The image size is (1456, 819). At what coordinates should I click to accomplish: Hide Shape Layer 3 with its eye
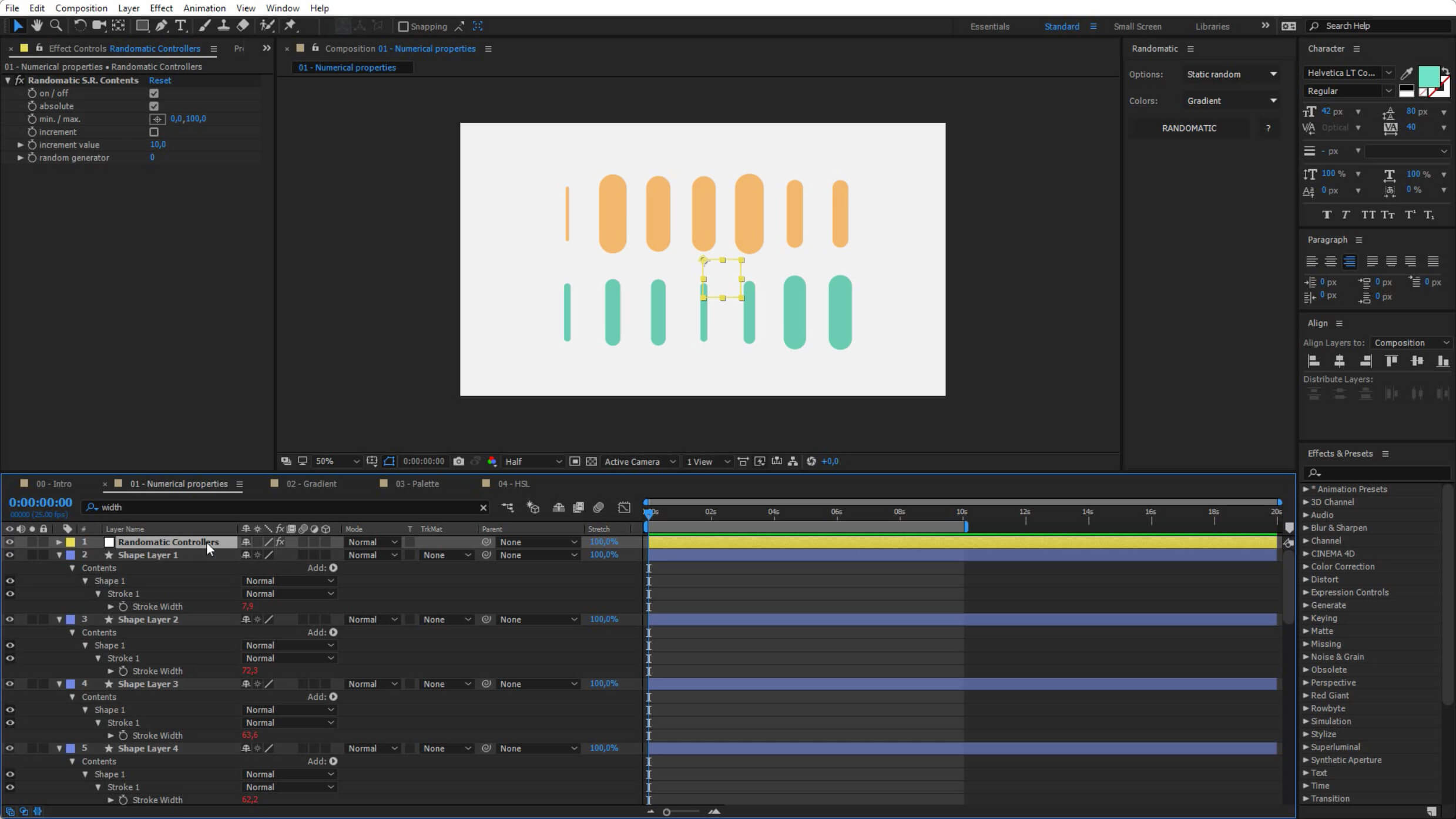click(9, 684)
